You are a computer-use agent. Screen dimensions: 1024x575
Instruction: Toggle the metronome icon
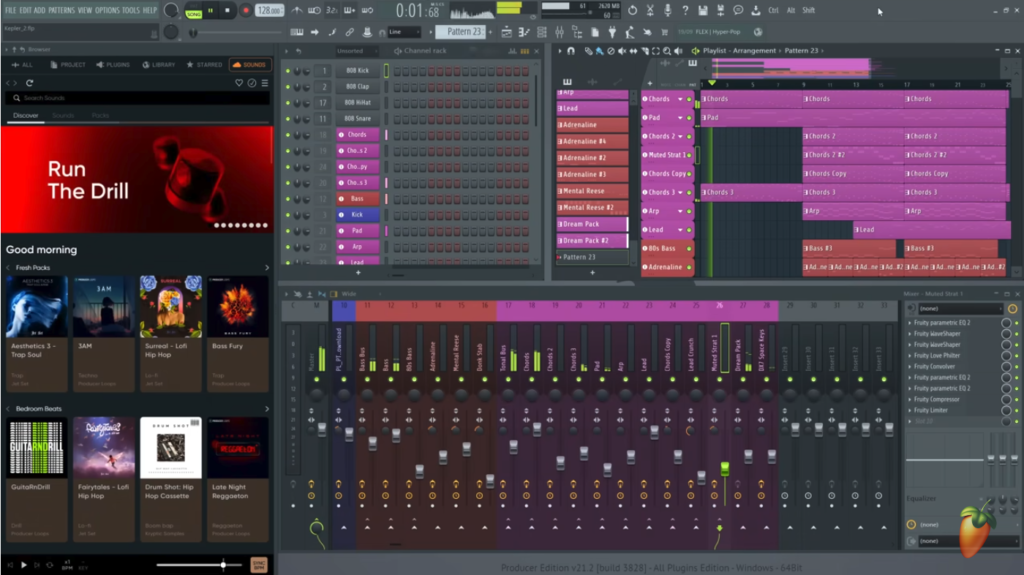(x=296, y=10)
